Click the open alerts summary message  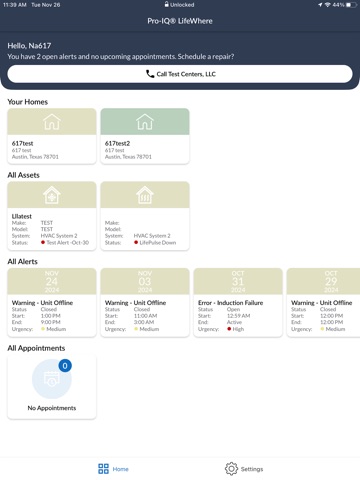[121, 57]
